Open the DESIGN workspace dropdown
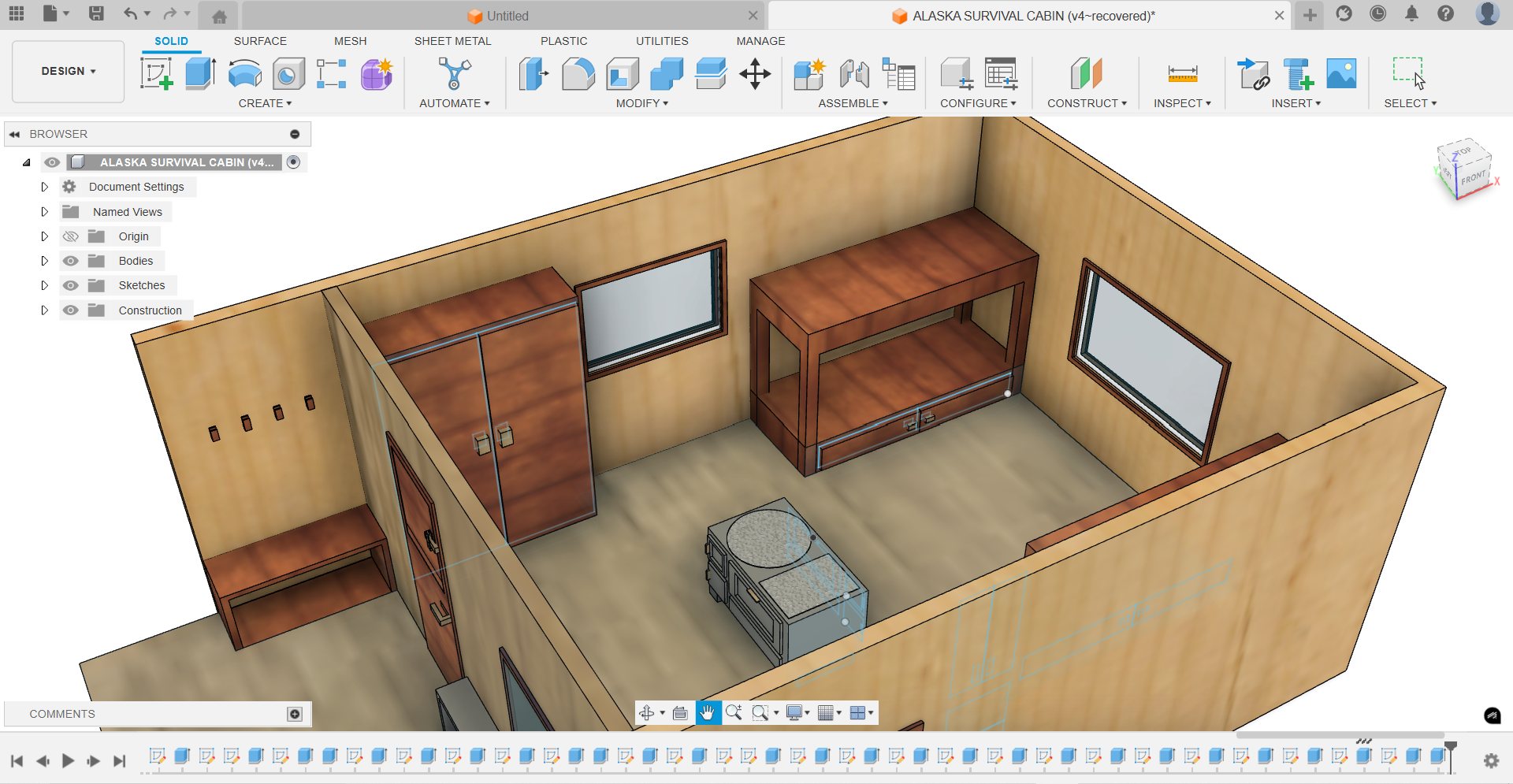The width and height of the screenshot is (1513, 784). [69, 71]
